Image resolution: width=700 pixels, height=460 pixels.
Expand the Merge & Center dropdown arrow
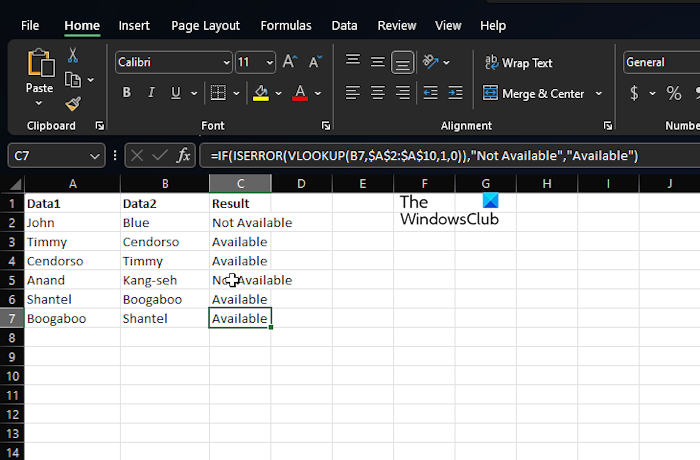tap(599, 93)
